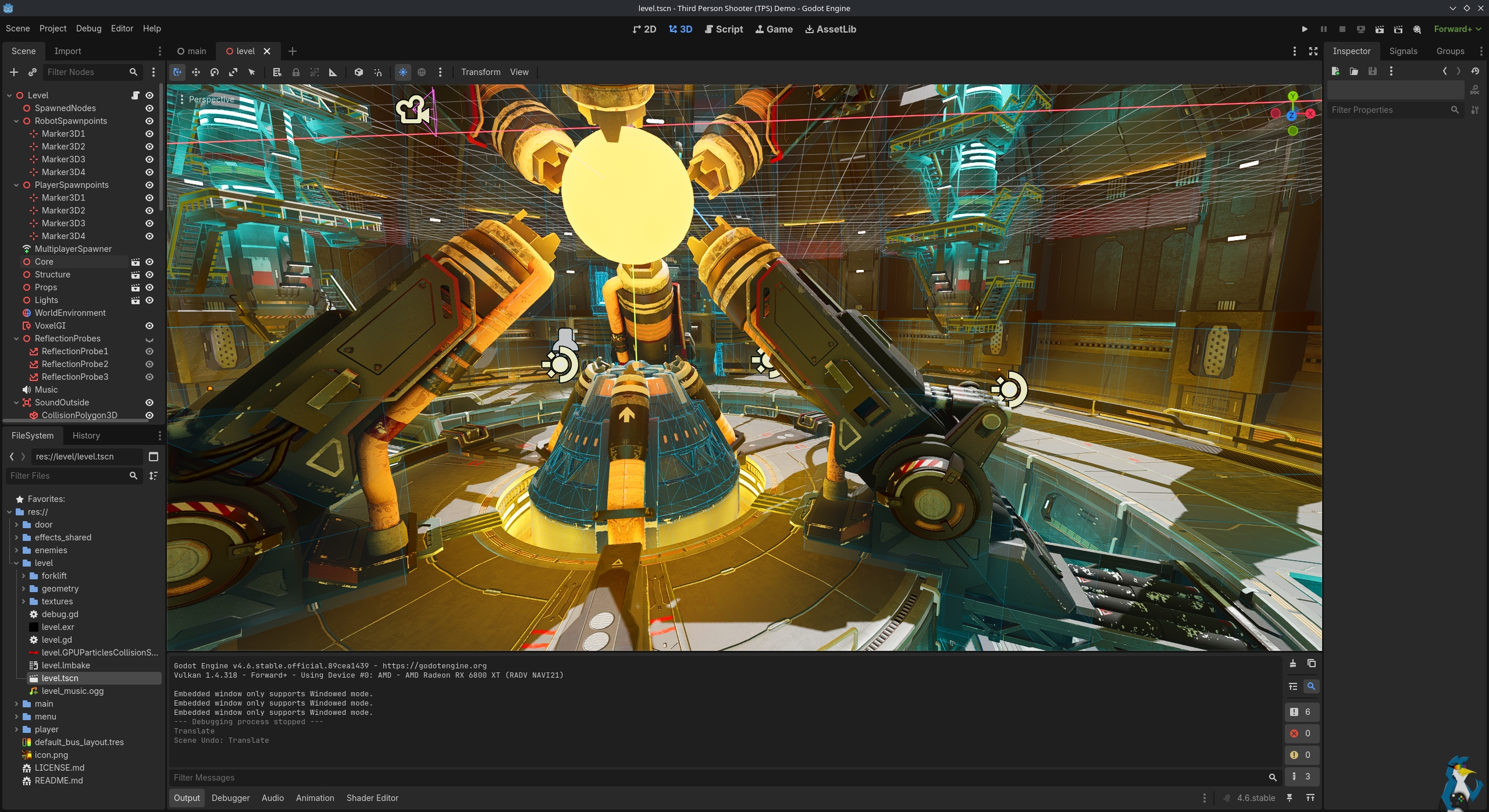1489x812 pixels.
Task: Click the Perspective view label
Action: pos(211,99)
